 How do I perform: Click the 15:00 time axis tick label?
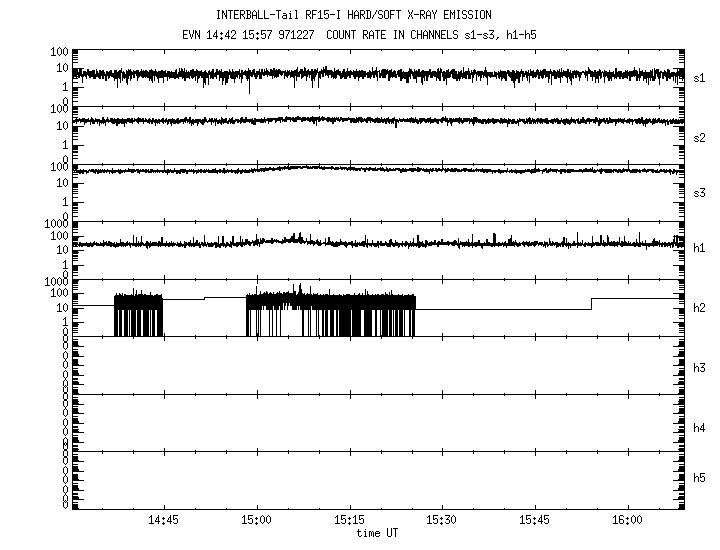pos(257,521)
